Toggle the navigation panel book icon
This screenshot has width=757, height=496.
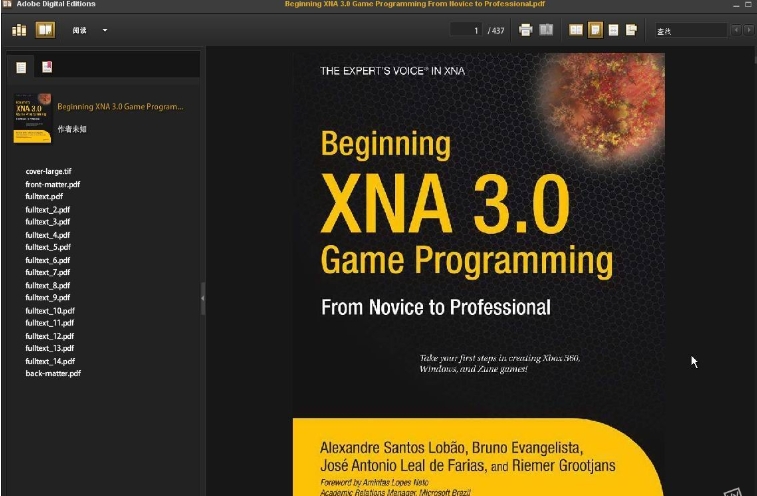coord(546,30)
